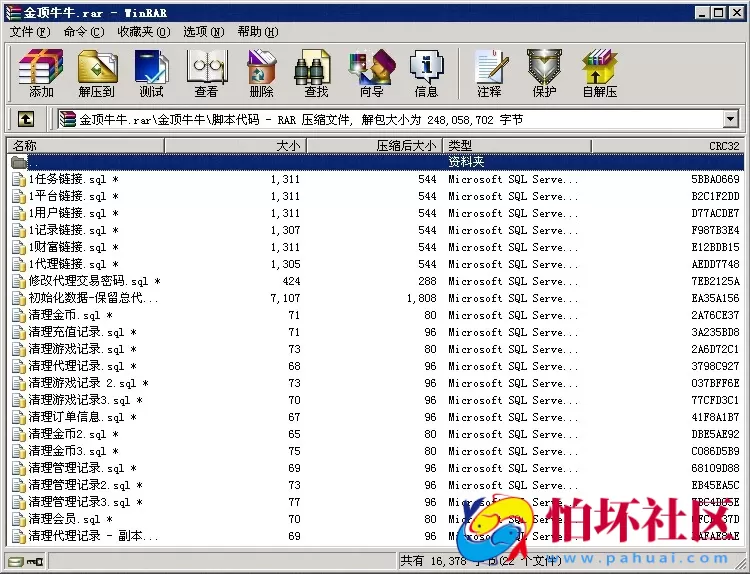Click the drive icon in status bar

click(x=16, y=561)
